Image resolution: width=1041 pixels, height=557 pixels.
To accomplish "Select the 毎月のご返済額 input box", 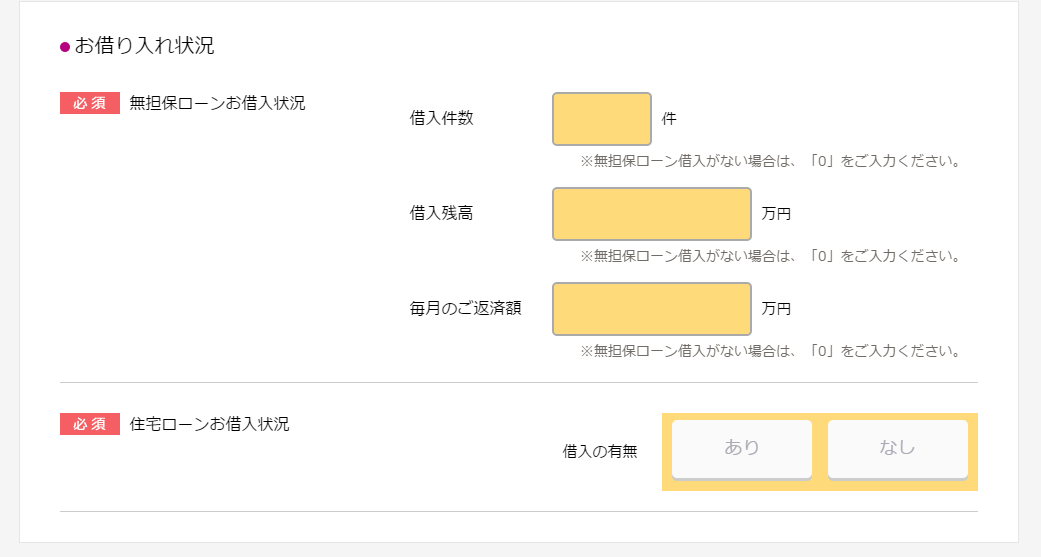I will 651,309.
